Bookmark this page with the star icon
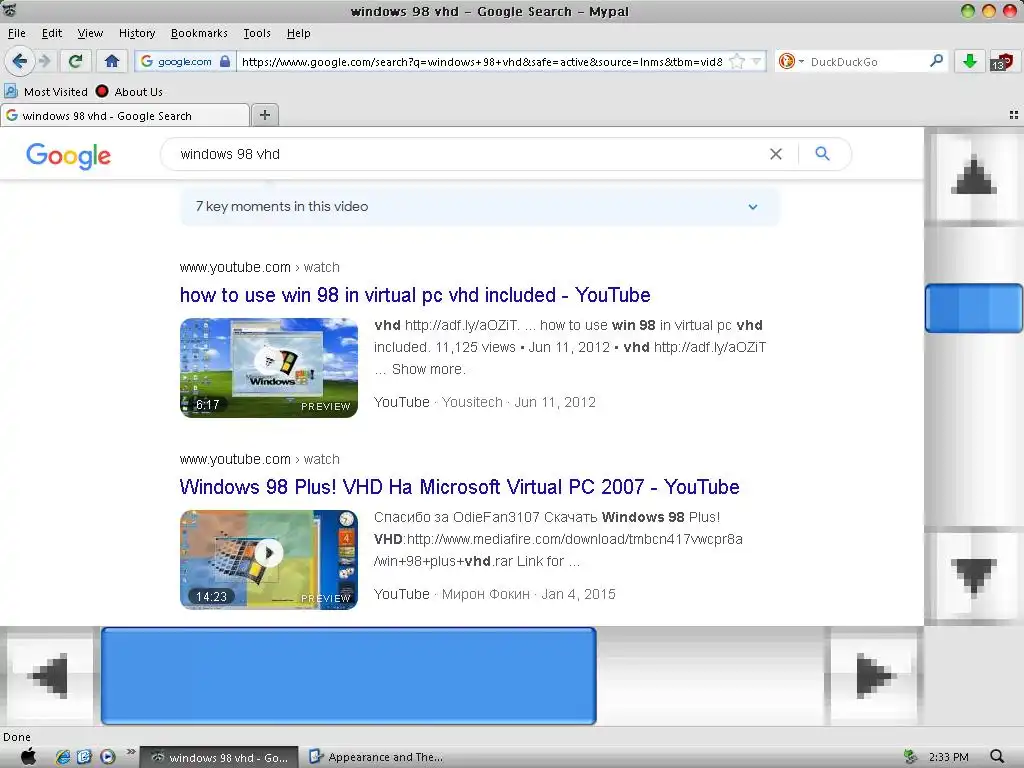 [x=737, y=61]
